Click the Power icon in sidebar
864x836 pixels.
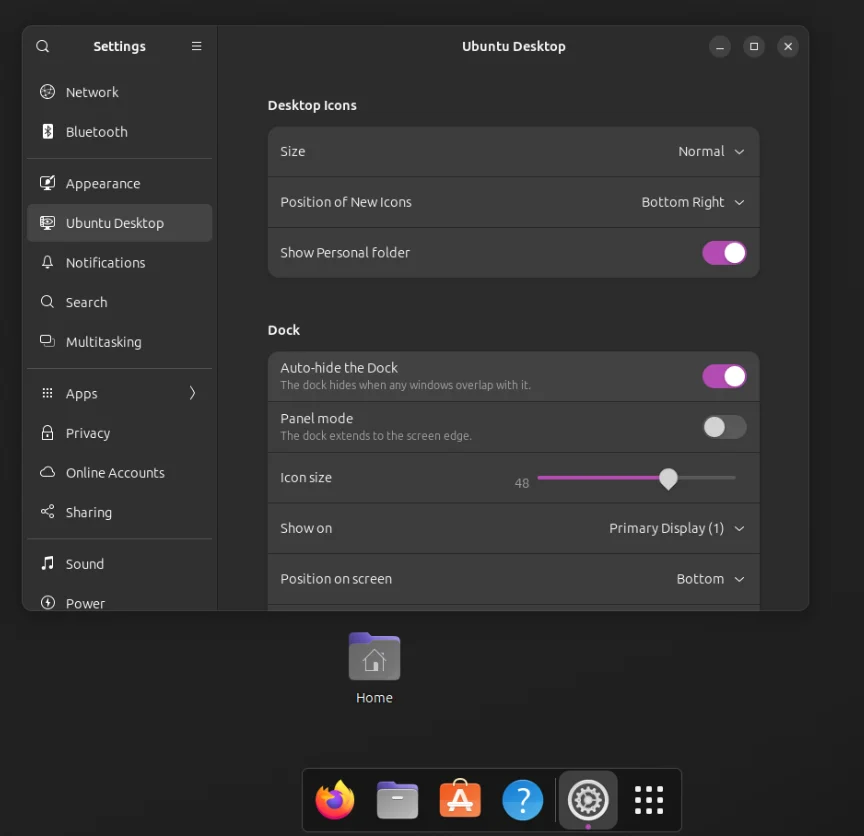[47, 602]
